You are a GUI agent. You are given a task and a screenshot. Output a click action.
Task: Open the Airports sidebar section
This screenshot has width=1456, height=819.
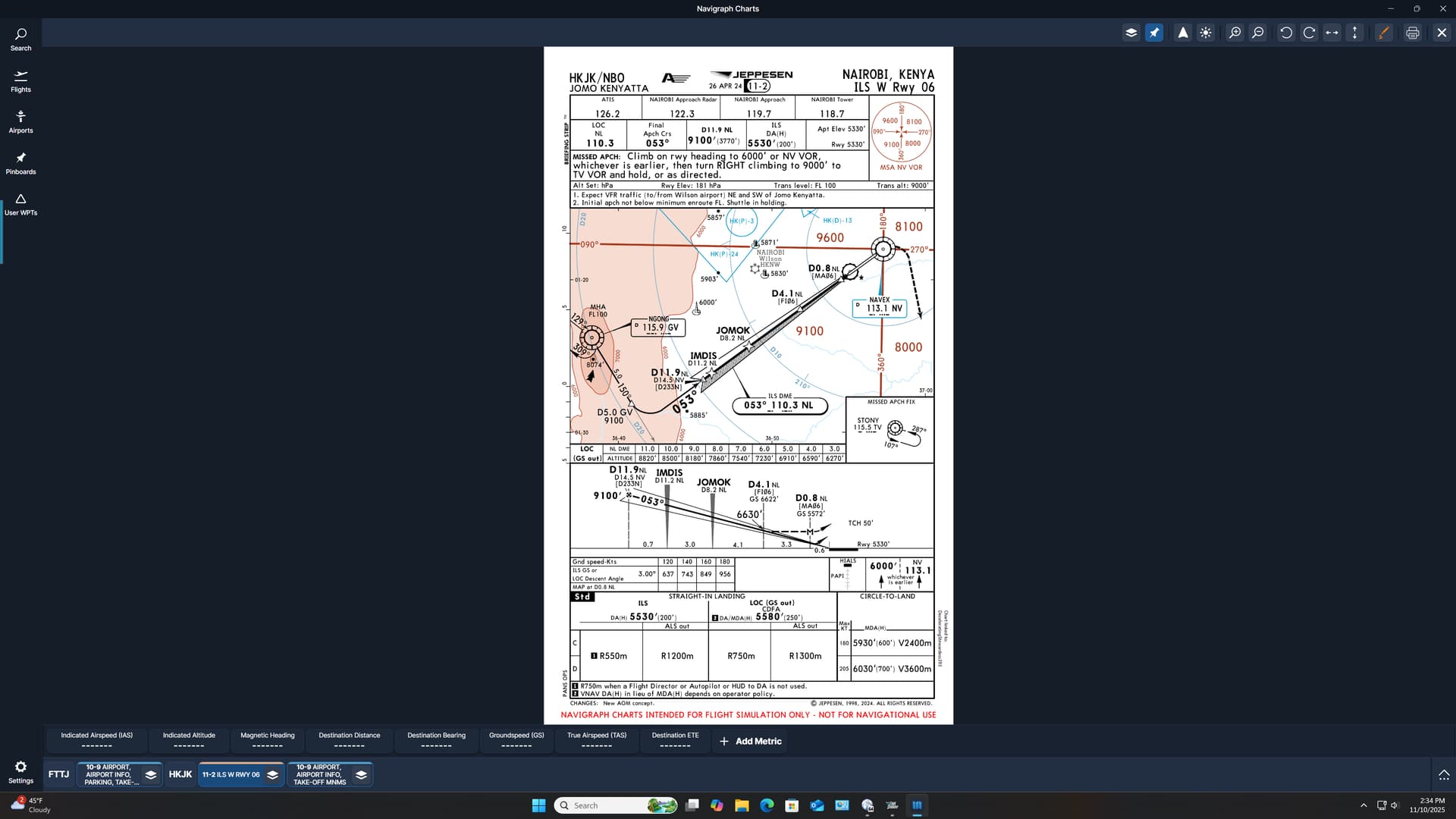point(20,121)
